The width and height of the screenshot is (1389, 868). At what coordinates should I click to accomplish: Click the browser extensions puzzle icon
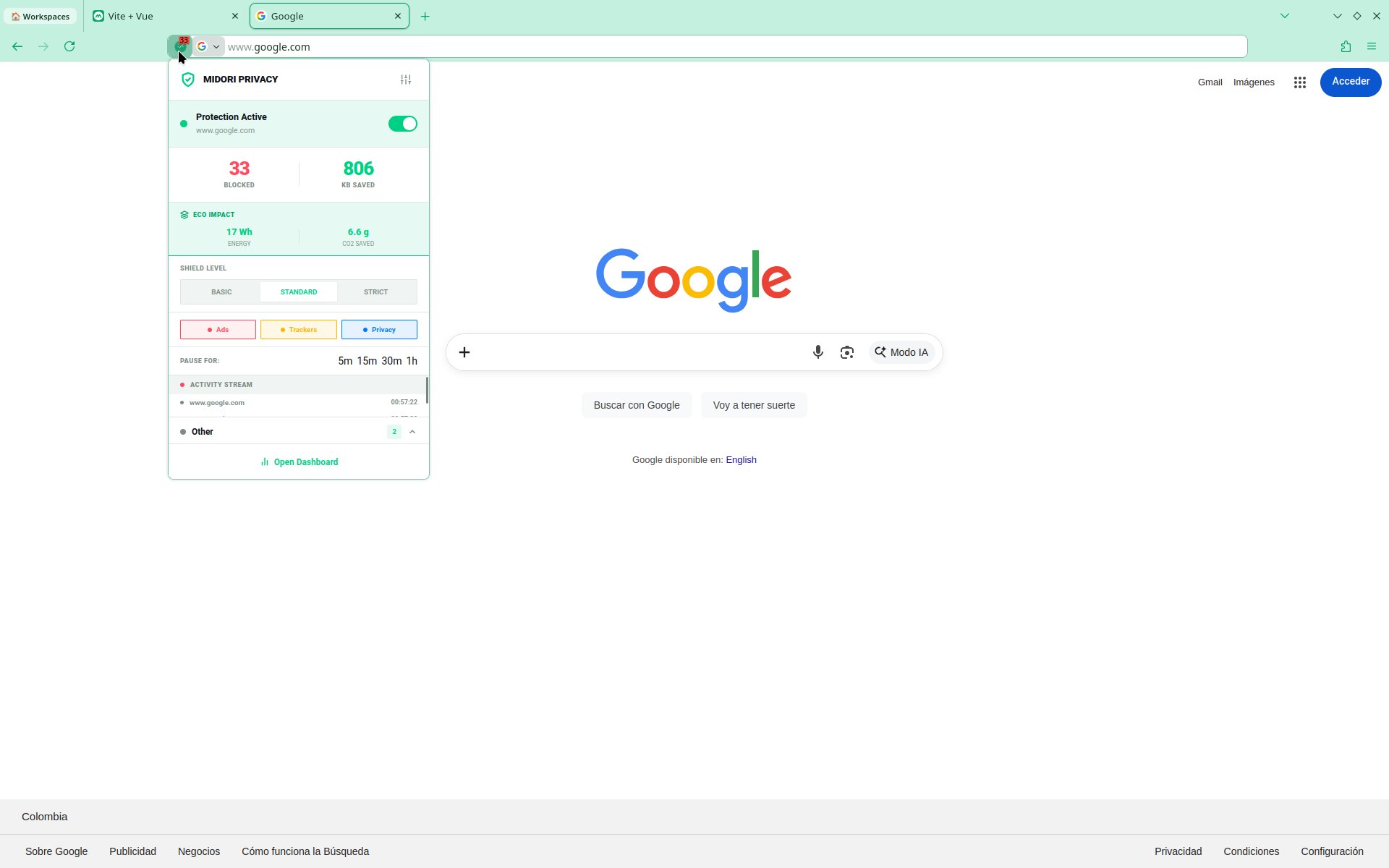[x=1345, y=46]
